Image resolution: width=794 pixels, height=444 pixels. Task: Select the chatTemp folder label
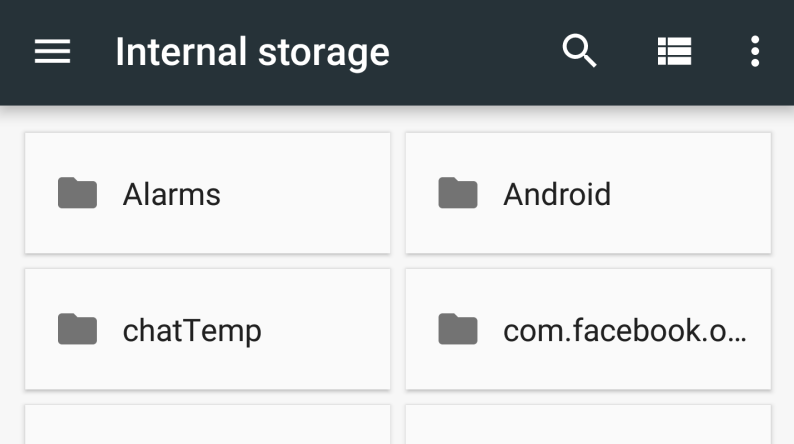(x=192, y=330)
